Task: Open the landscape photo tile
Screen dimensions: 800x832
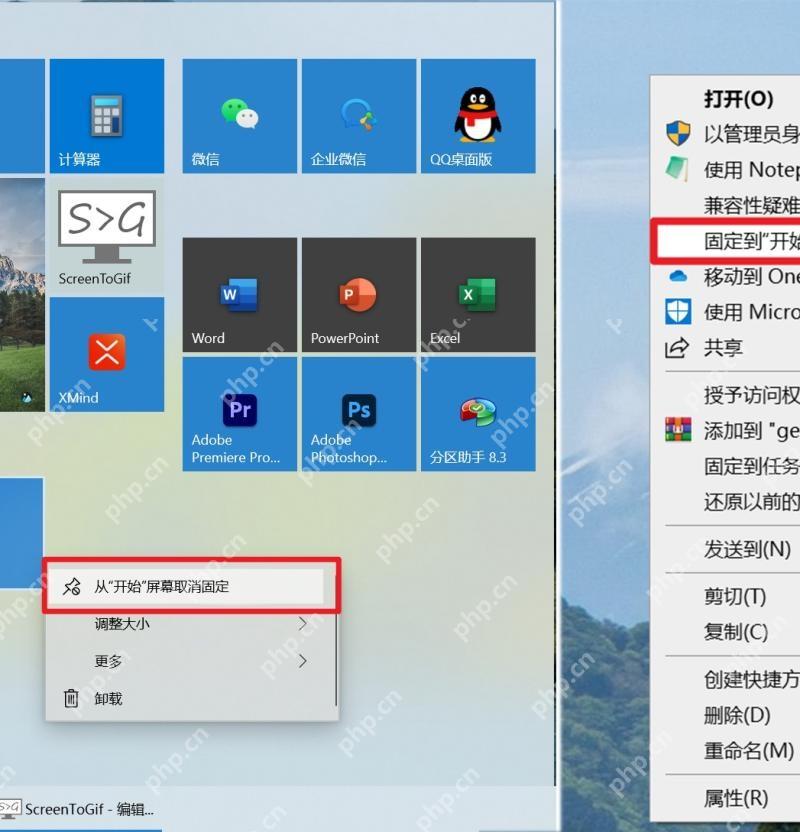Action: [22, 295]
